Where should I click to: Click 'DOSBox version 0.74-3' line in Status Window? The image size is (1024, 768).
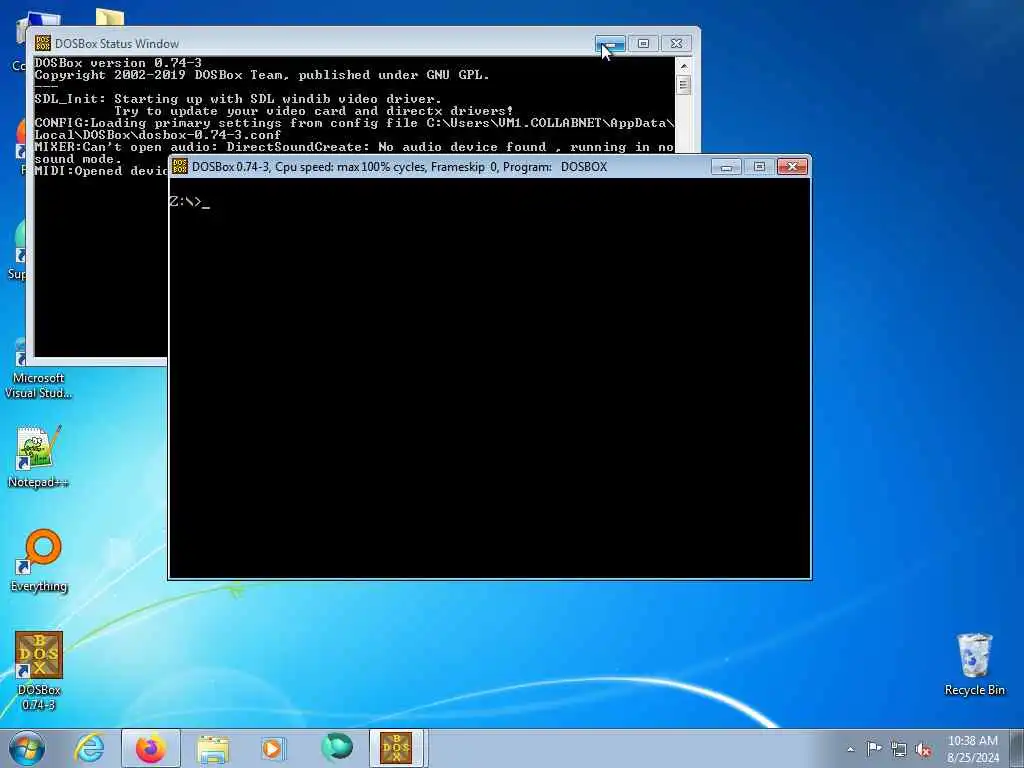[x=118, y=63]
